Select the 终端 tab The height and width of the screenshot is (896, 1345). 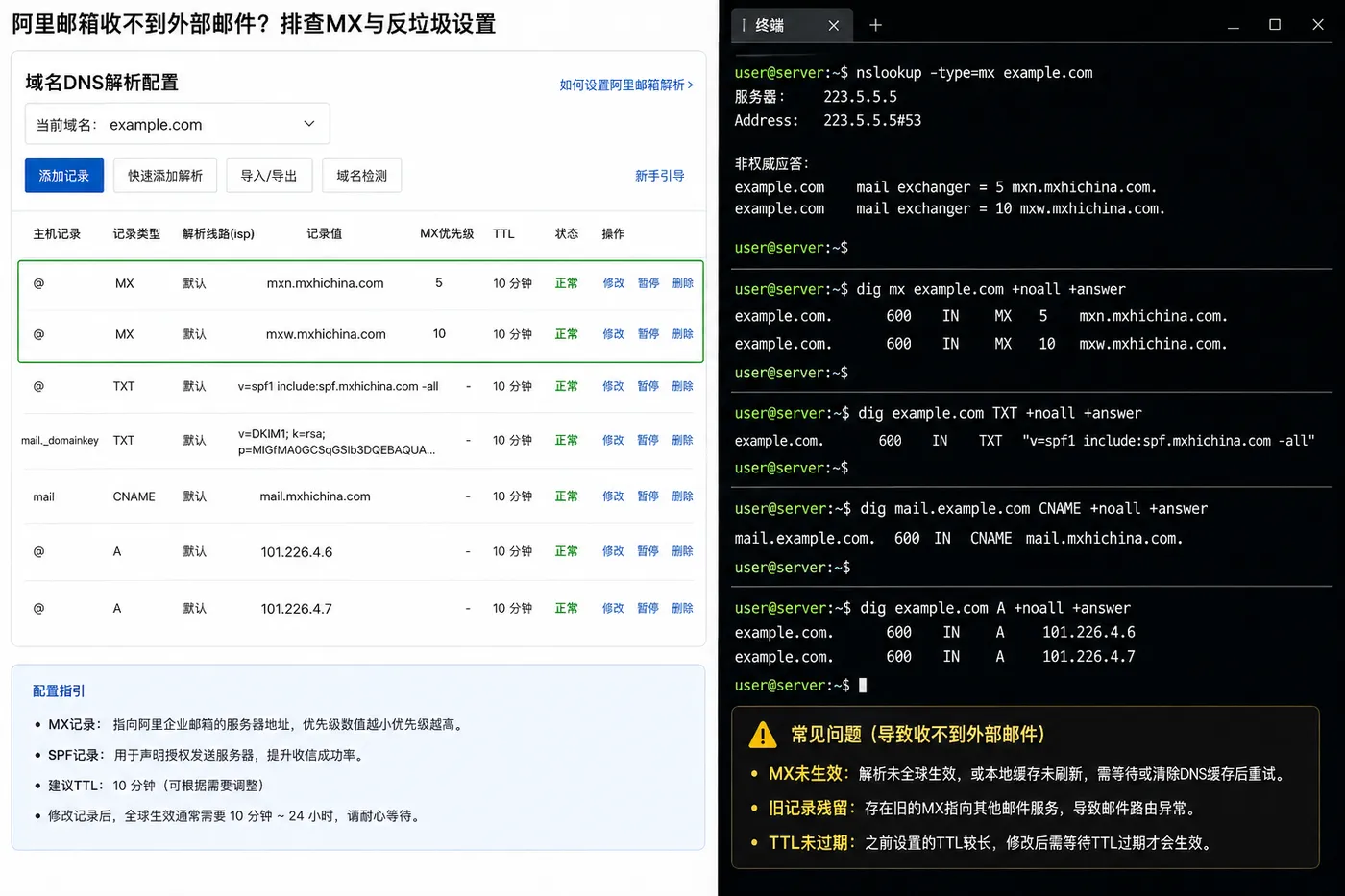[791, 26]
